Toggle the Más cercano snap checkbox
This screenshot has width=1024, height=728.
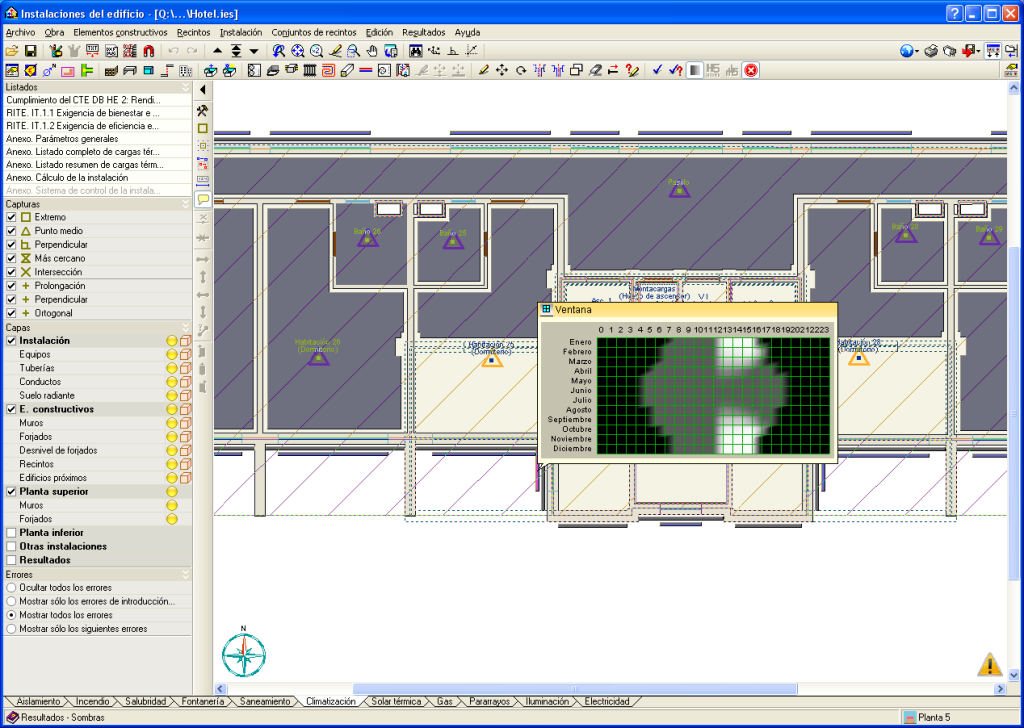click(x=11, y=258)
